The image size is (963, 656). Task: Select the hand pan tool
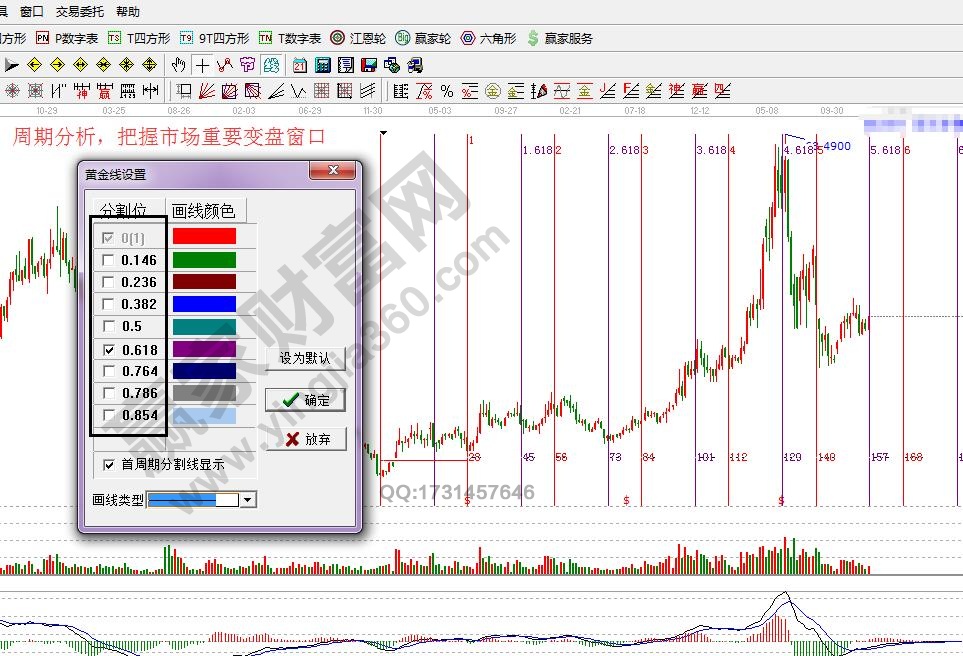click(x=179, y=65)
